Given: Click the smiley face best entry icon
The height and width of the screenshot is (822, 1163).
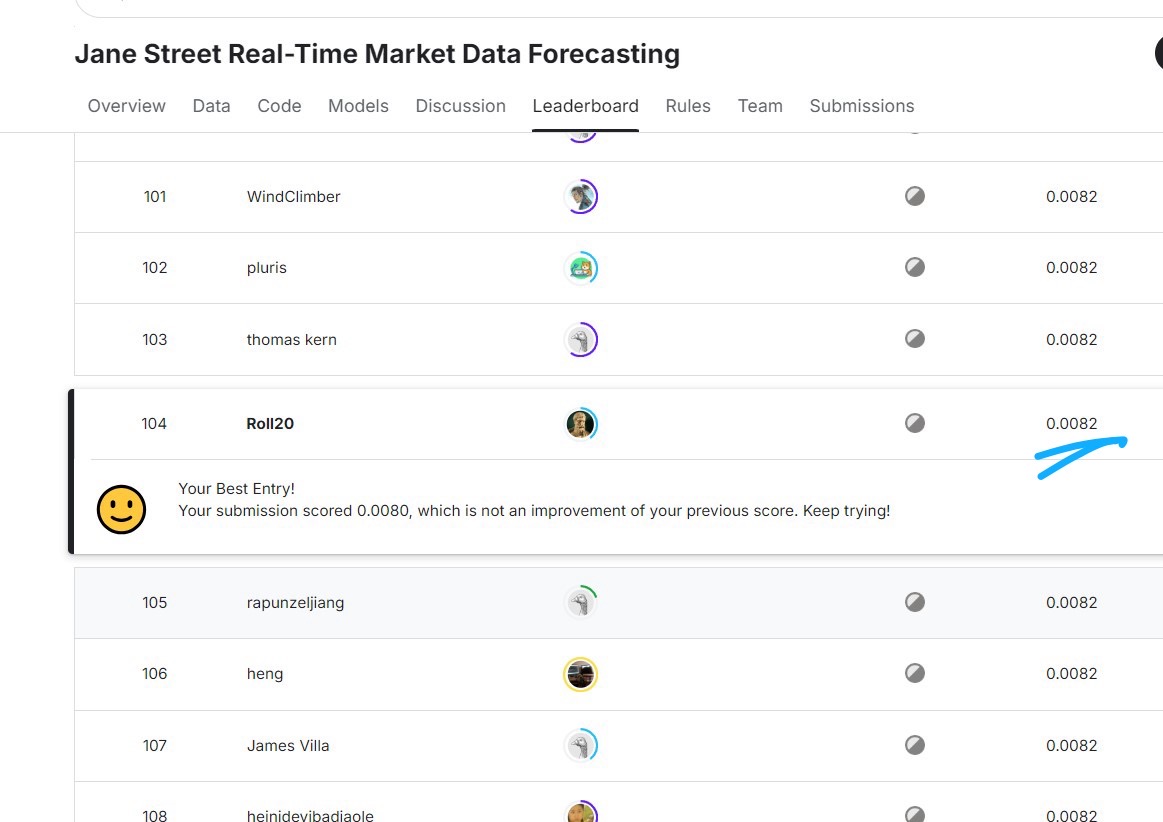Looking at the screenshot, I should tap(121, 510).
